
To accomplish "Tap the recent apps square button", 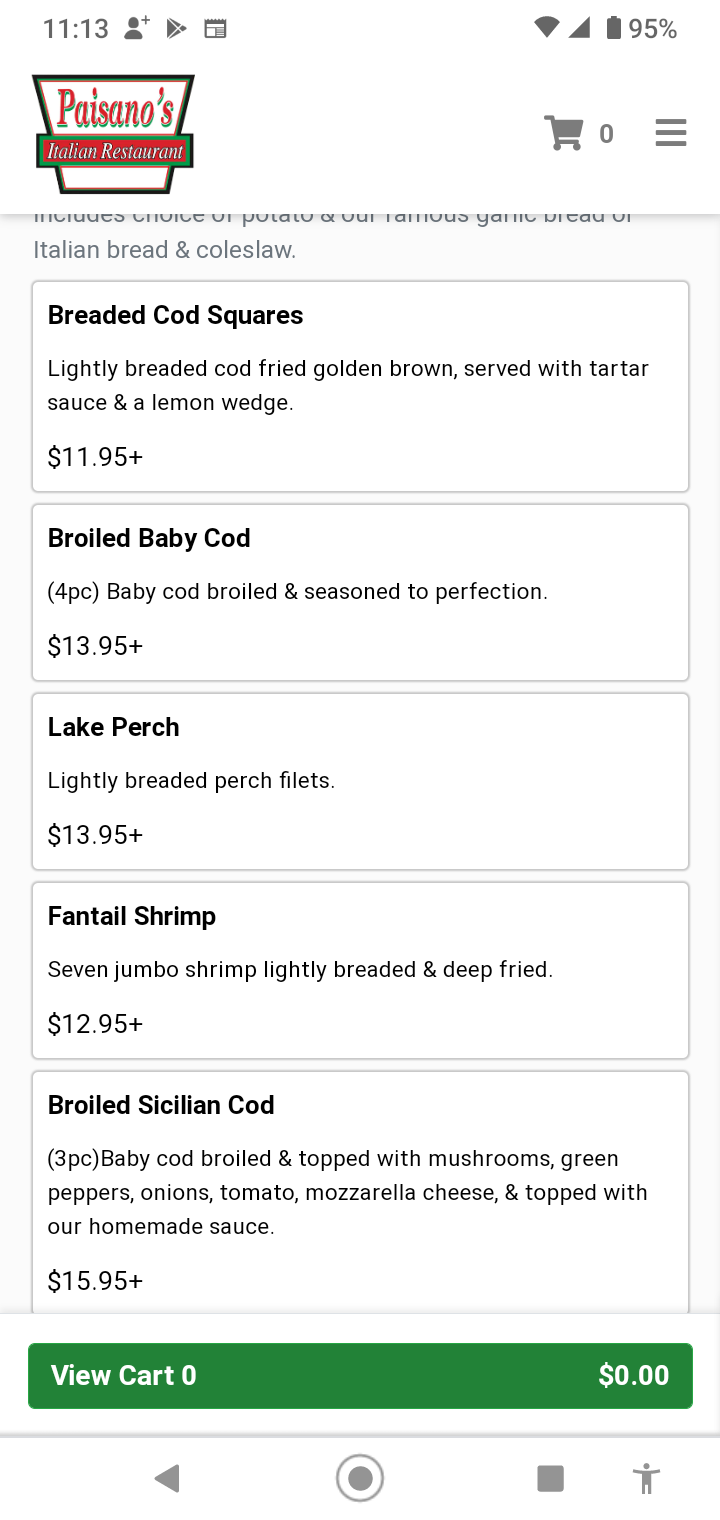I will 550,1478.
